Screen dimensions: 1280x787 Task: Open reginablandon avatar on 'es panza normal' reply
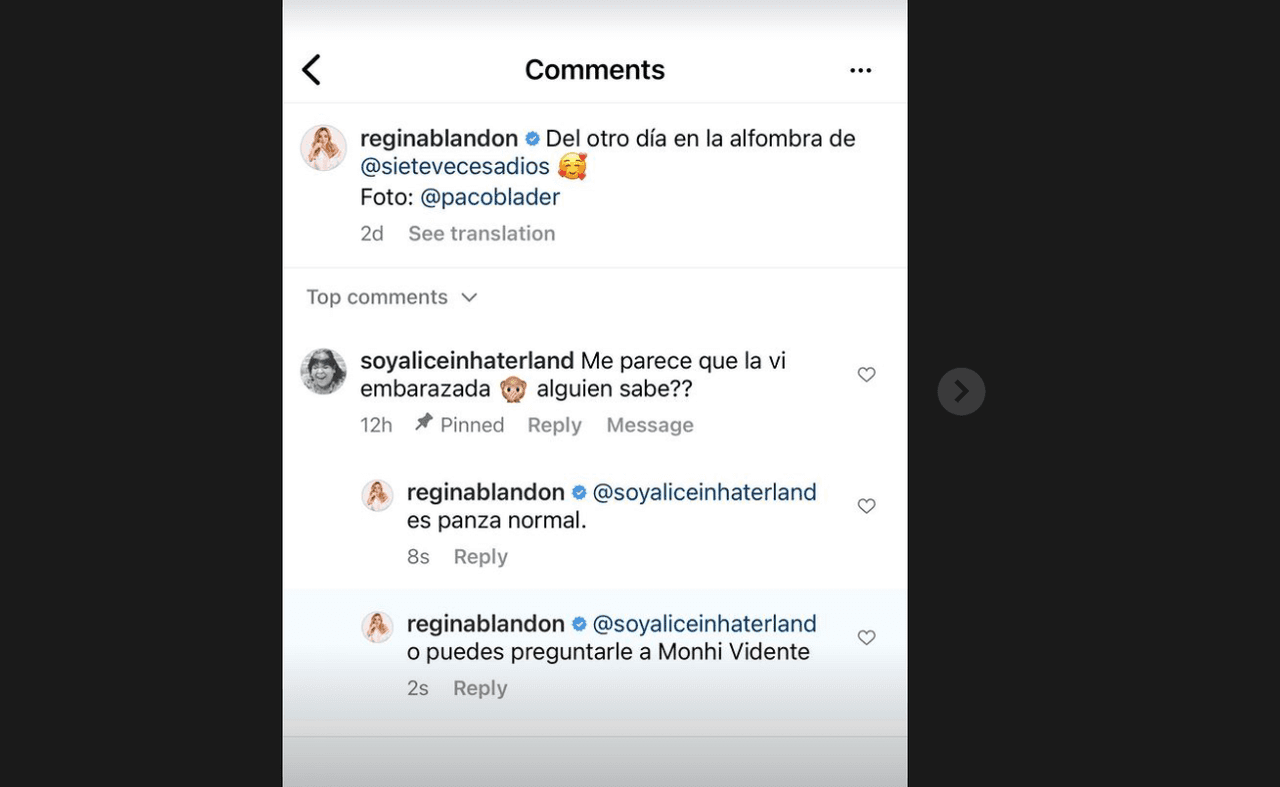(x=377, y=495)
